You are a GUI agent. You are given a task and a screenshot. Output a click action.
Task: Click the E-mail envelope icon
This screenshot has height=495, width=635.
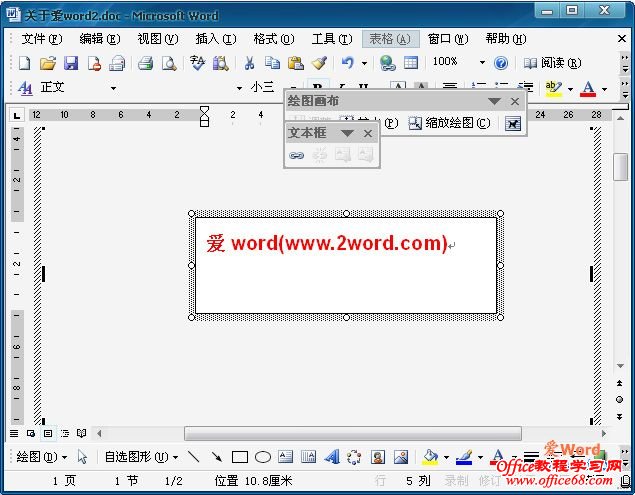(x=117, y=63)
